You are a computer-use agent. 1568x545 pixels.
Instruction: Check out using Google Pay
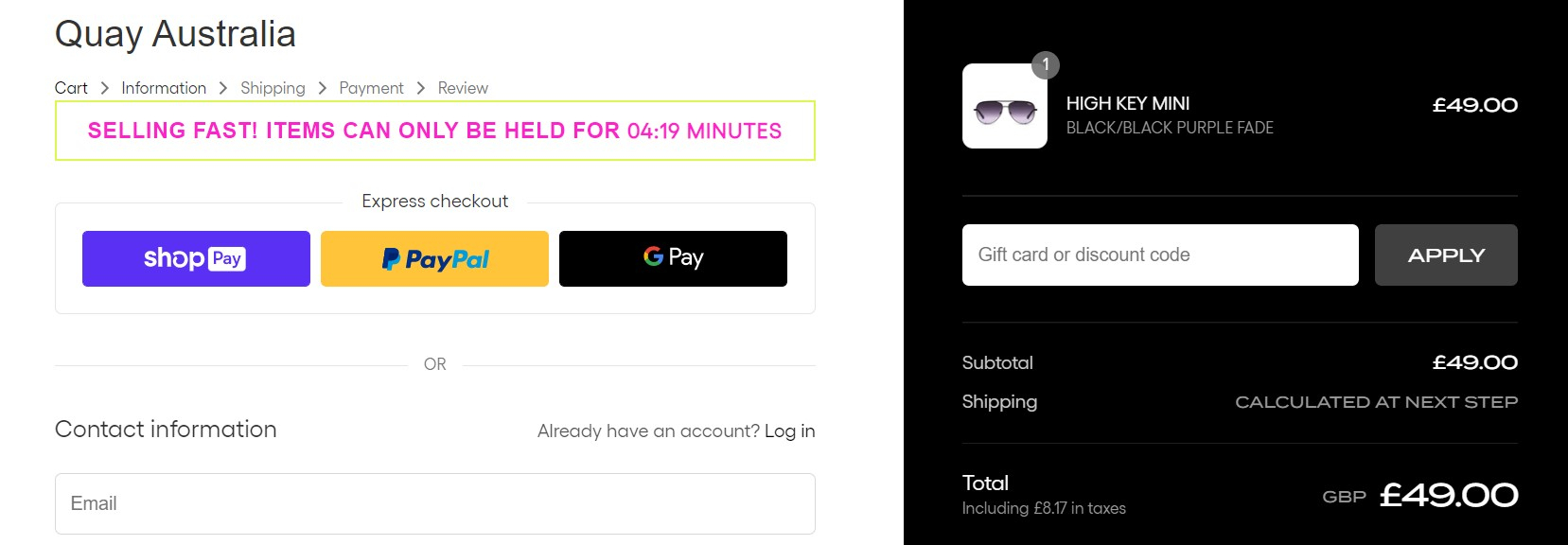point(673,258)
